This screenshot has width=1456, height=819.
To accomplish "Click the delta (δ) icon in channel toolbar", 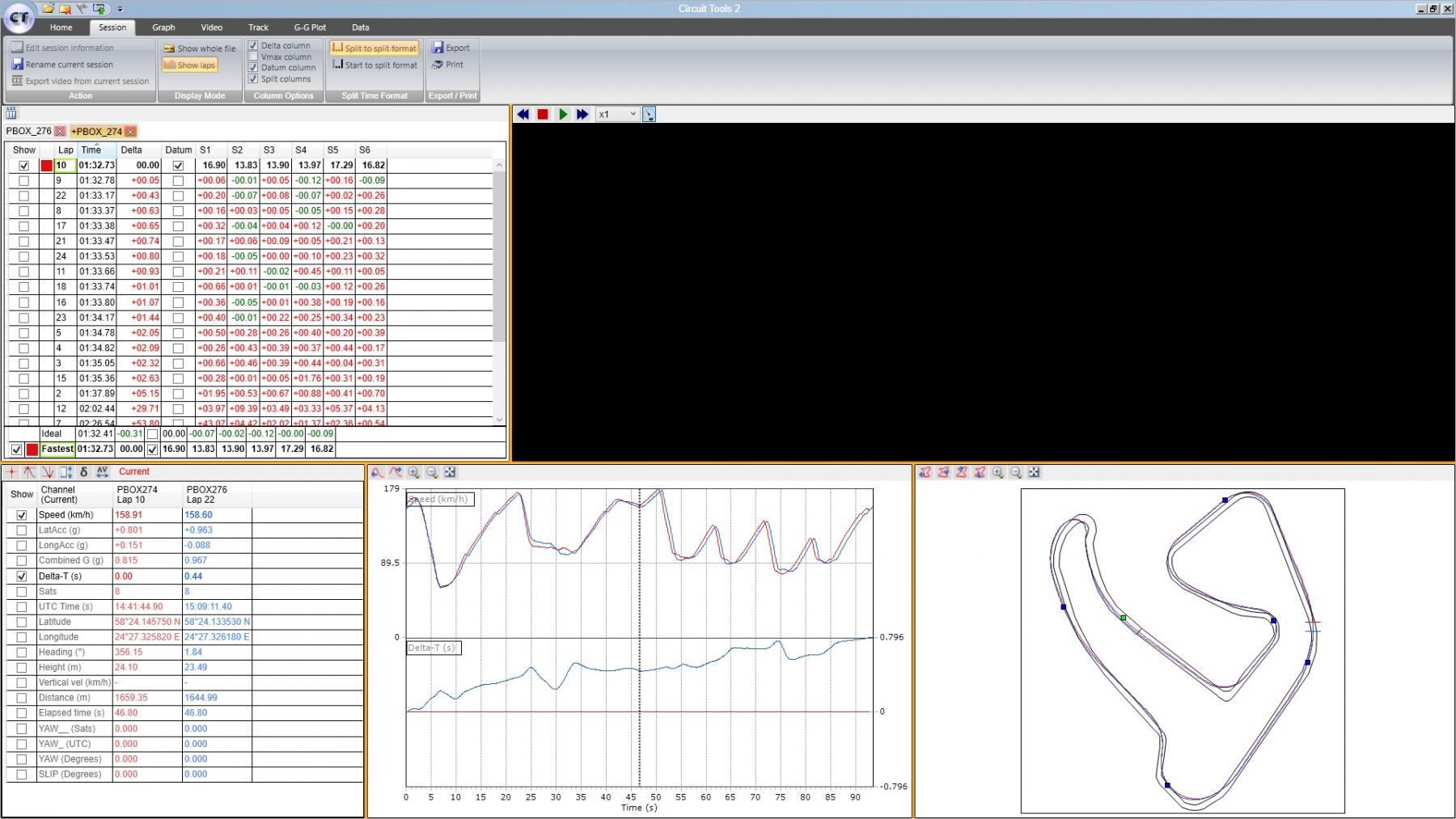I will 84,472.
